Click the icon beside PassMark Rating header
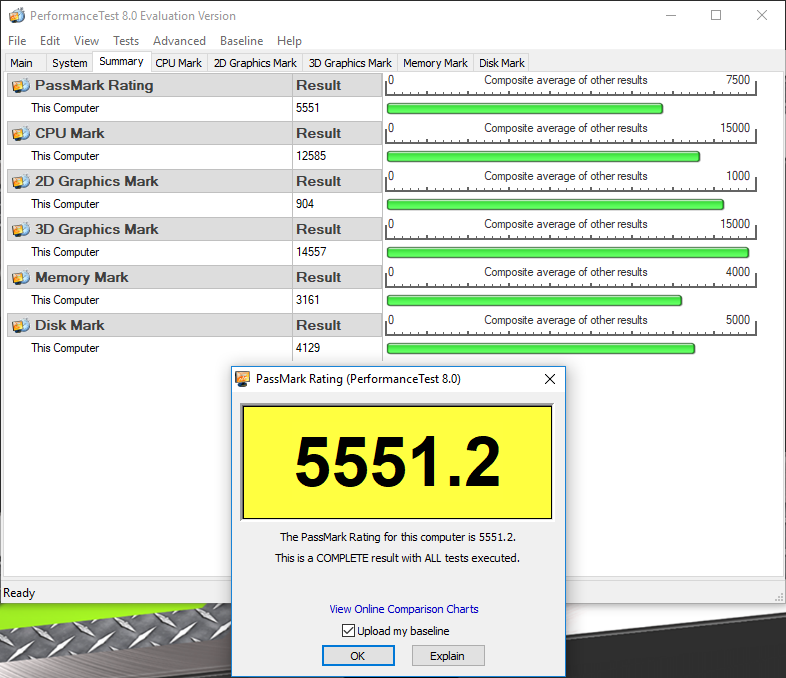Viewport: 786px width, 678px height. pos(21,86)
